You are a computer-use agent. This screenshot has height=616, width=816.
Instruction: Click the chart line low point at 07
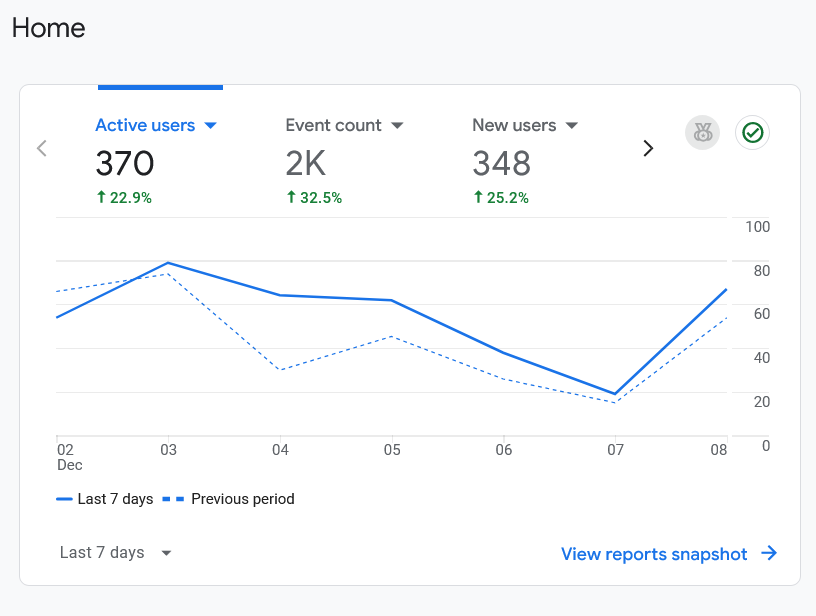pyautogui.click(x=615, y=394)
